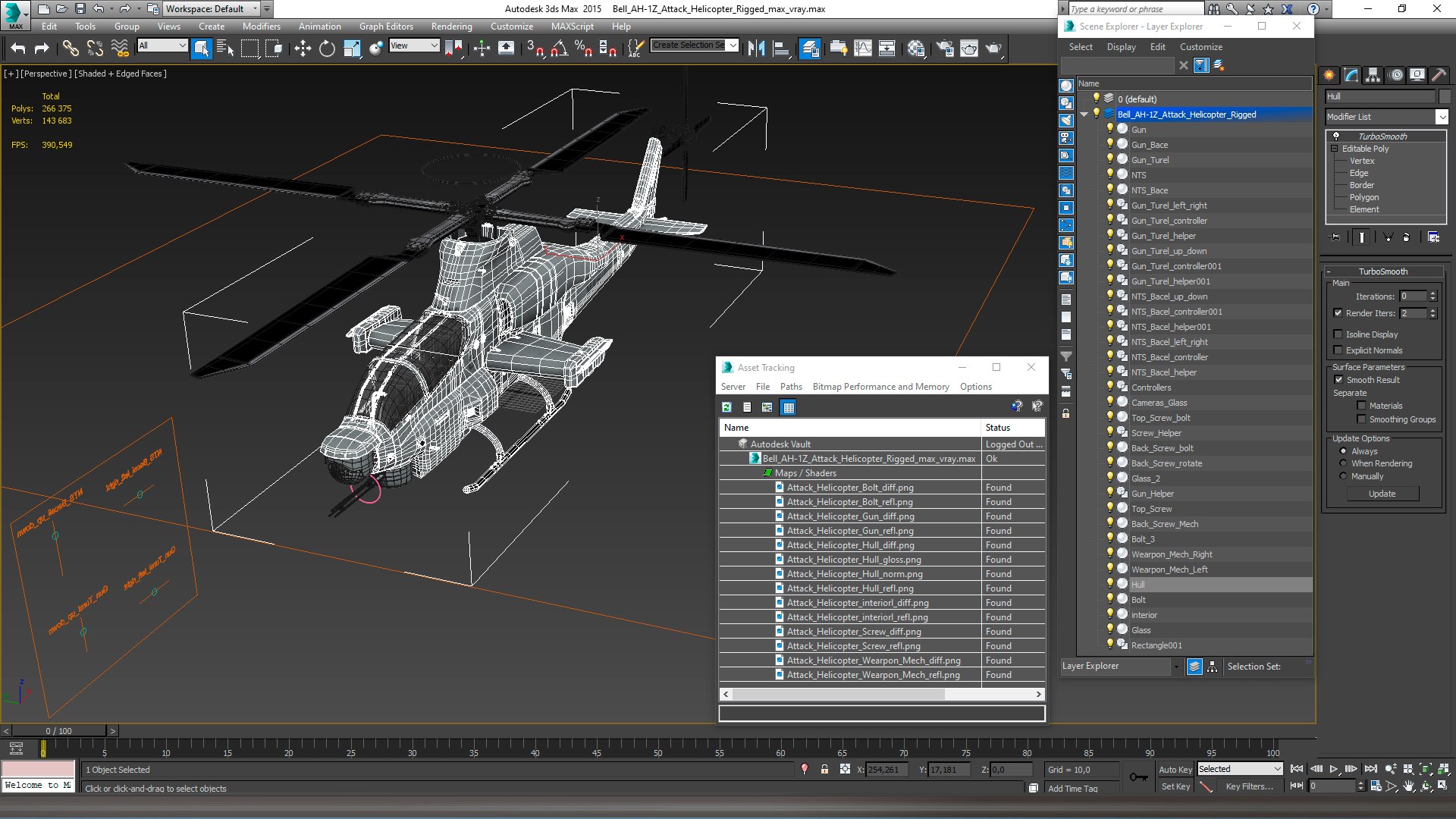Toggle Percent Snap in toolbar
This screenshot has height=819, width=1456.
[x=583, y=49]
